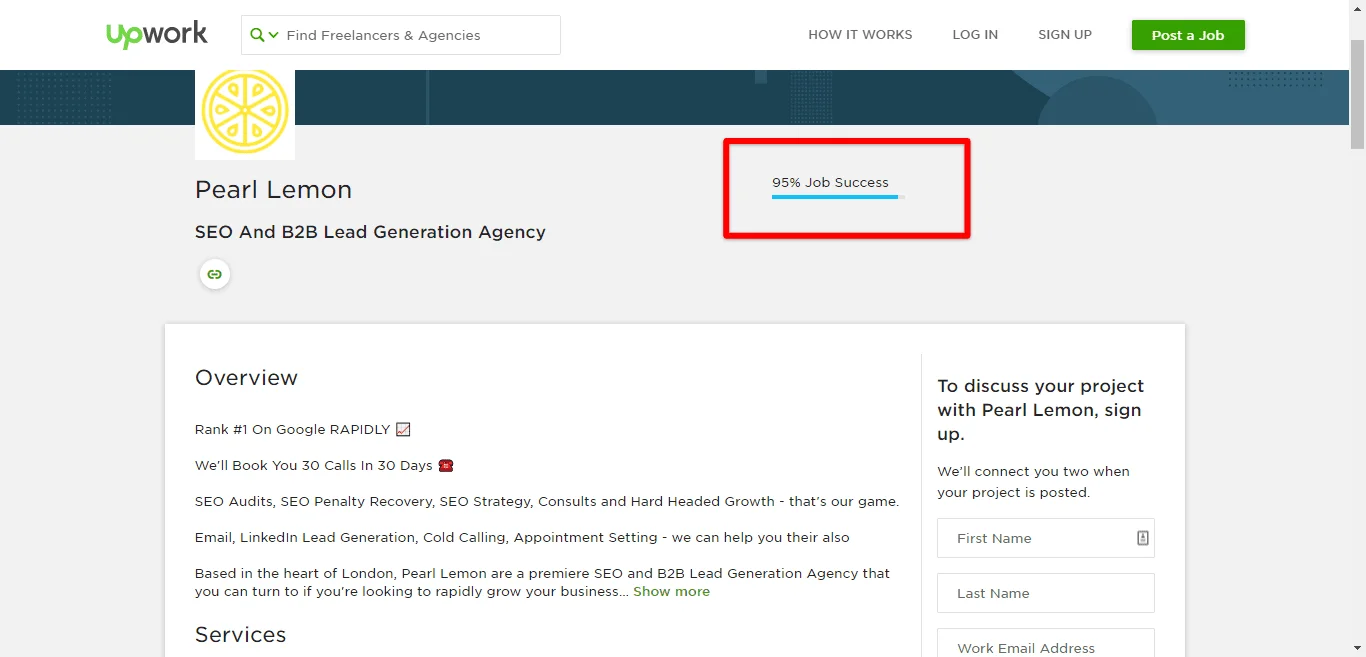The height and width of the screenshot is (657, 1366).
Task: Click the green search magnifier icon
Action: tap(257, 35)
